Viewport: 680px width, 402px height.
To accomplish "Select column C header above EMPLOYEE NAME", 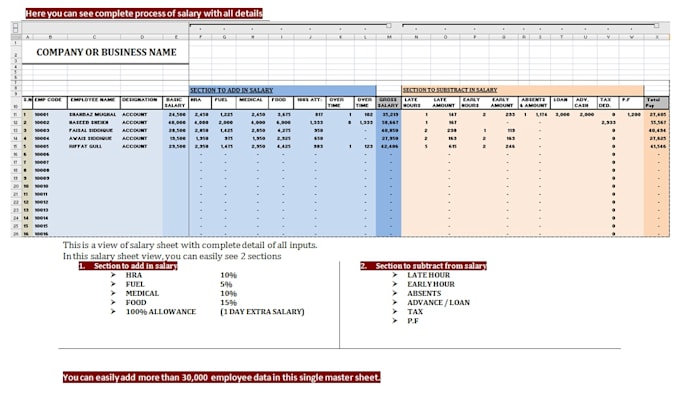I will (94, 37).
